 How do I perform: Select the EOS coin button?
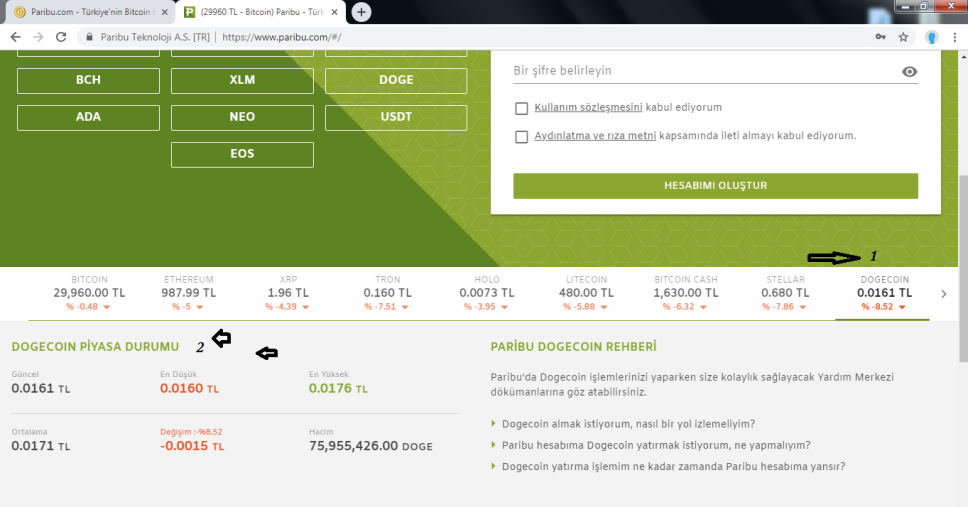[242, 154]
